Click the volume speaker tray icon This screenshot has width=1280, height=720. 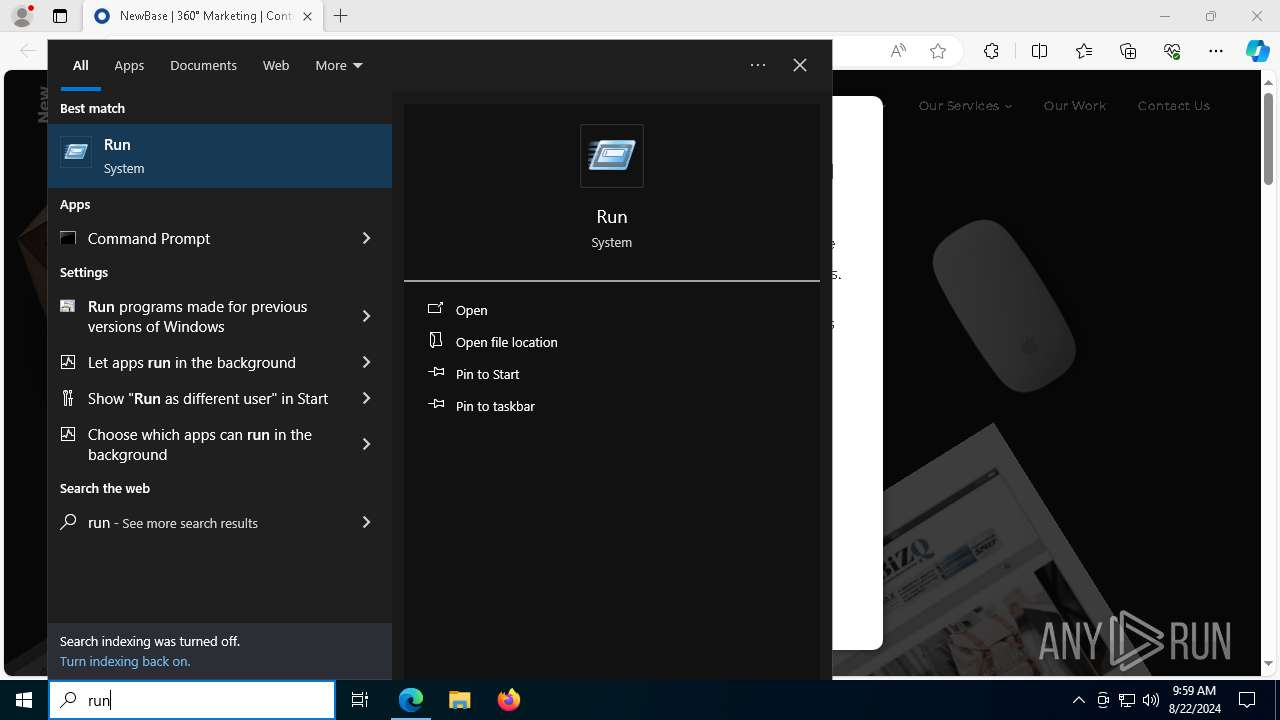point(1151,700)
